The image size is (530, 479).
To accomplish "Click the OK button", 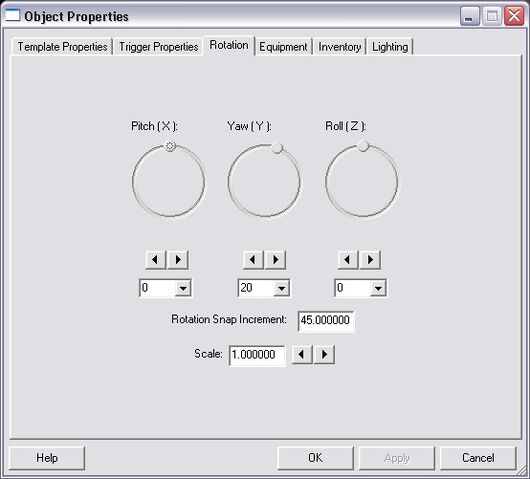I will tap(315, 458).
